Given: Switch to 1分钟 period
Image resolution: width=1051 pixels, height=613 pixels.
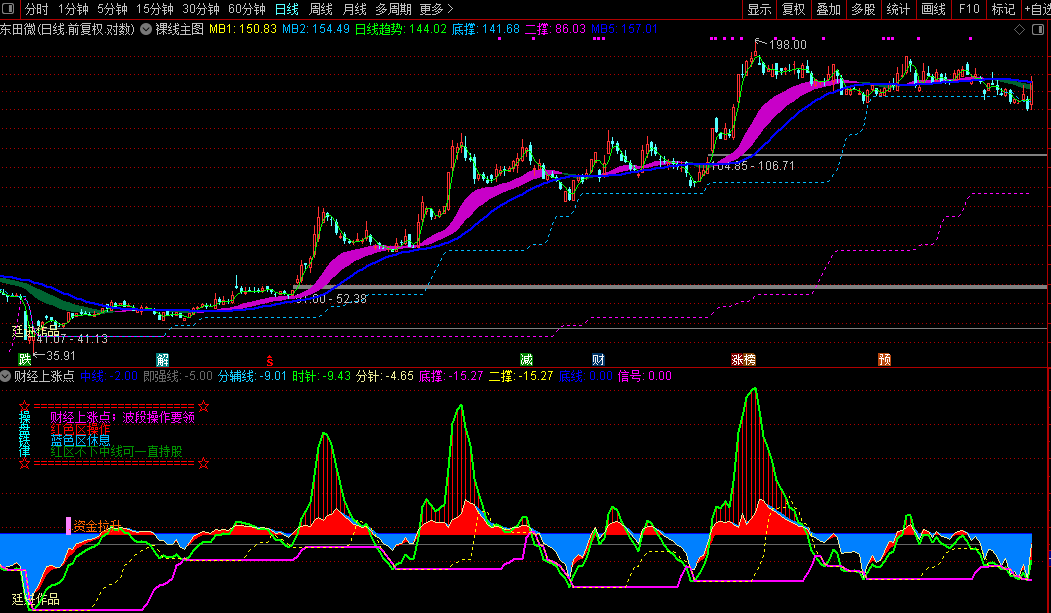Looking at the screenshot, I should [x=73, y=9].
